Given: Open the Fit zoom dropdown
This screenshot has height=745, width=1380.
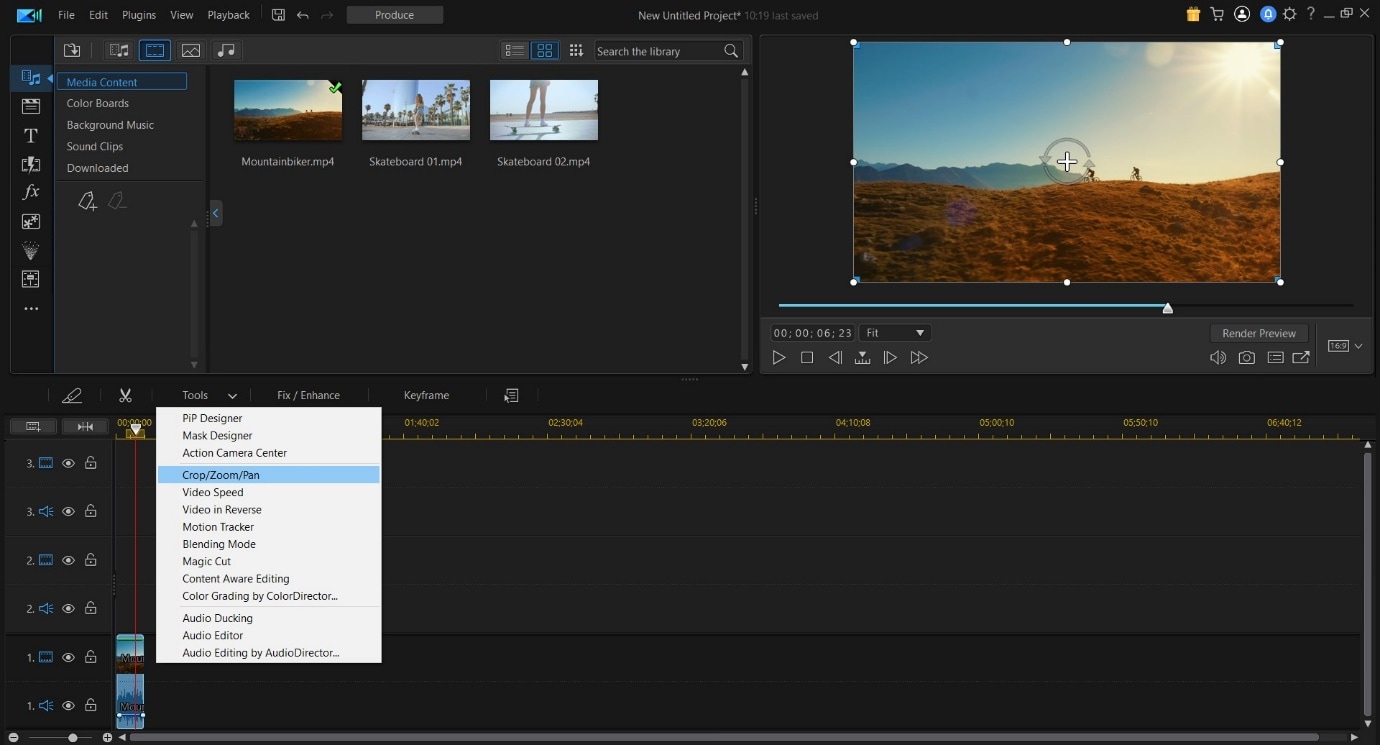Looking at the screenshot, I should (x=895, y=333).
